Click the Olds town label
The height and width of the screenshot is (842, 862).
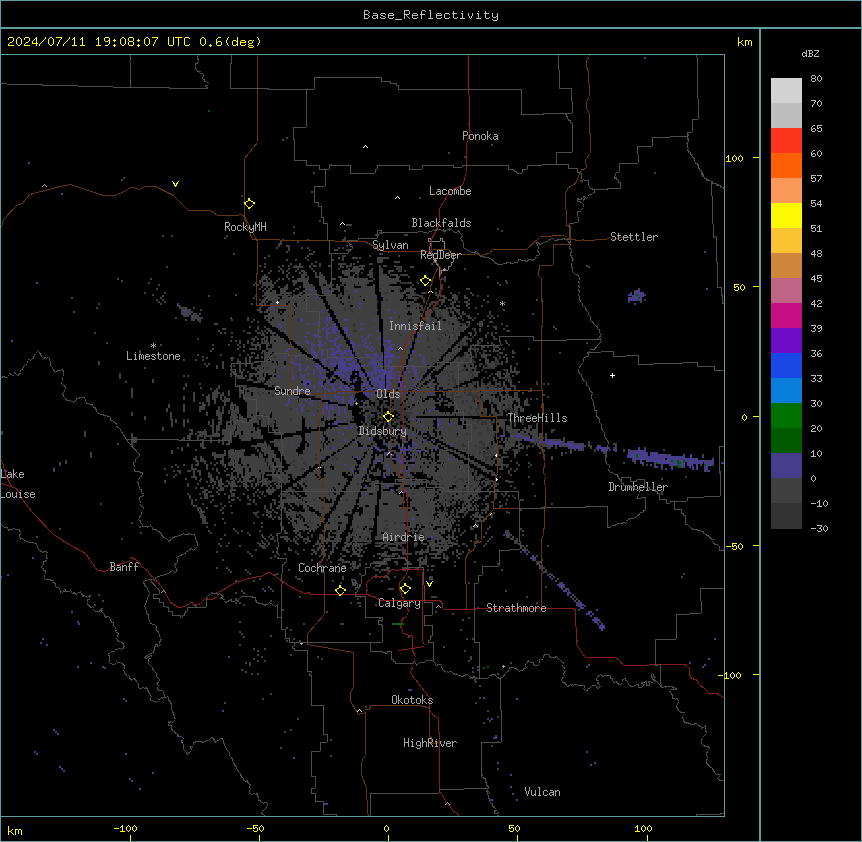pos(388,394)
